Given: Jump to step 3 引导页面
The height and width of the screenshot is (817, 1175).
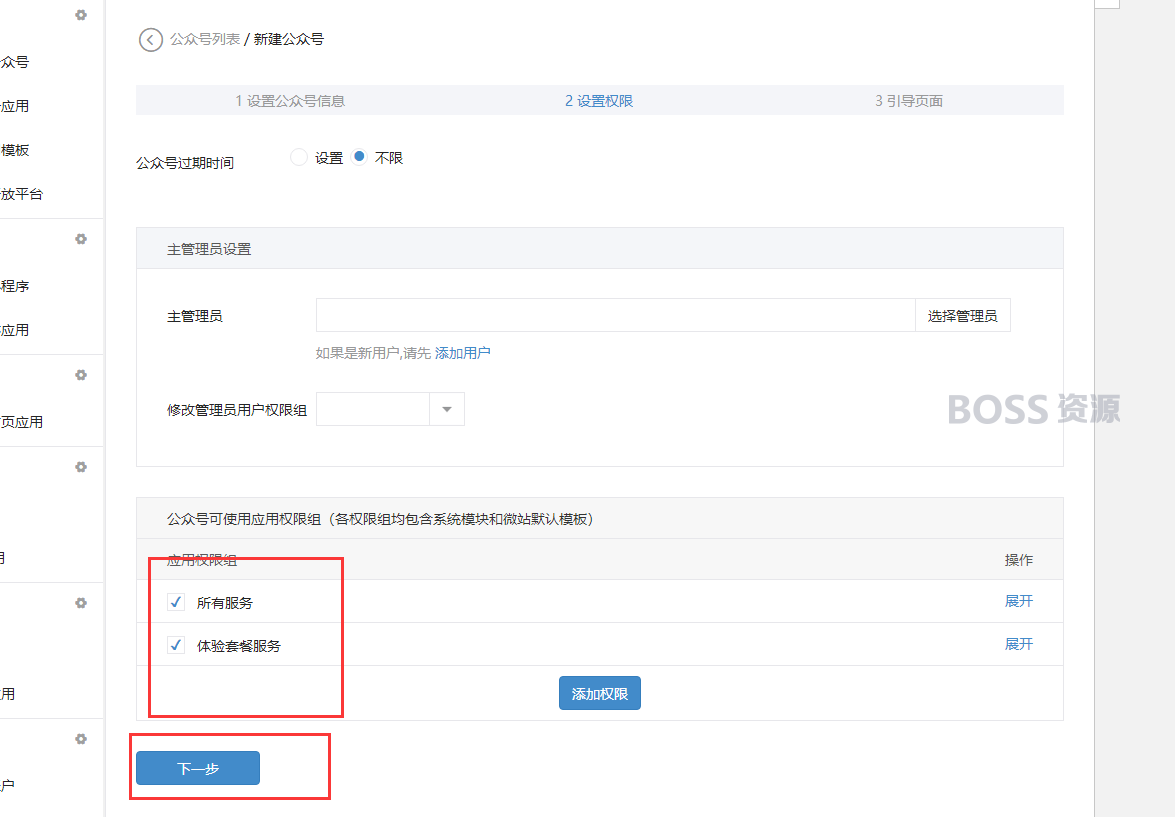Looking at the screenshot, I should pyautogui.click(x=909, y=100).
